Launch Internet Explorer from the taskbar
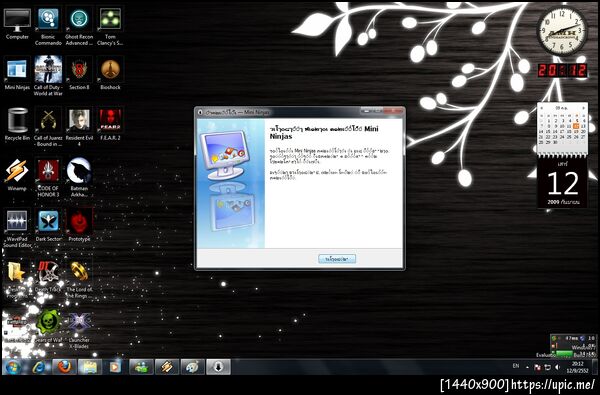This screenshot has height=395, width=600. point(39,367)
